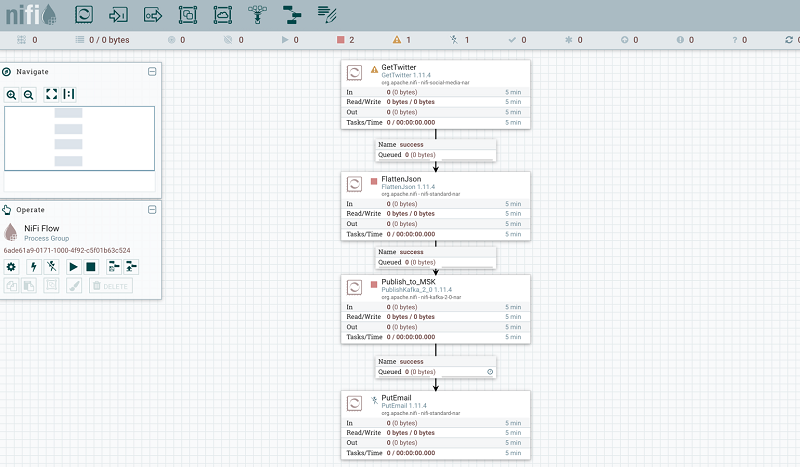Click GetTwitter warning triangle icon
The image size is (800, 467).
pyautogui.click(x=374, y=69)
